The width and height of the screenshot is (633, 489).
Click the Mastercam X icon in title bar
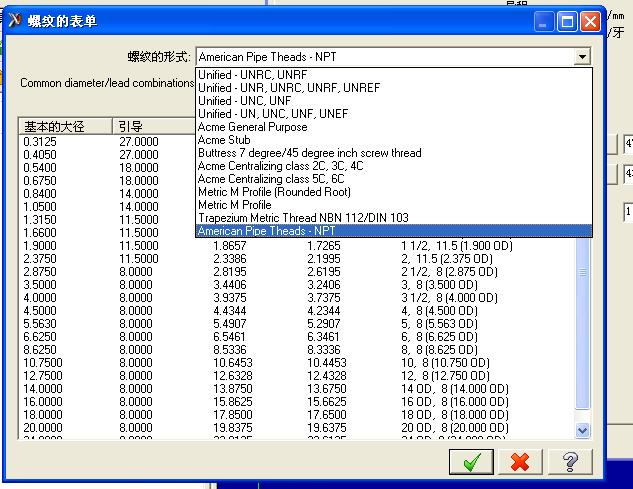coord(15,20)
